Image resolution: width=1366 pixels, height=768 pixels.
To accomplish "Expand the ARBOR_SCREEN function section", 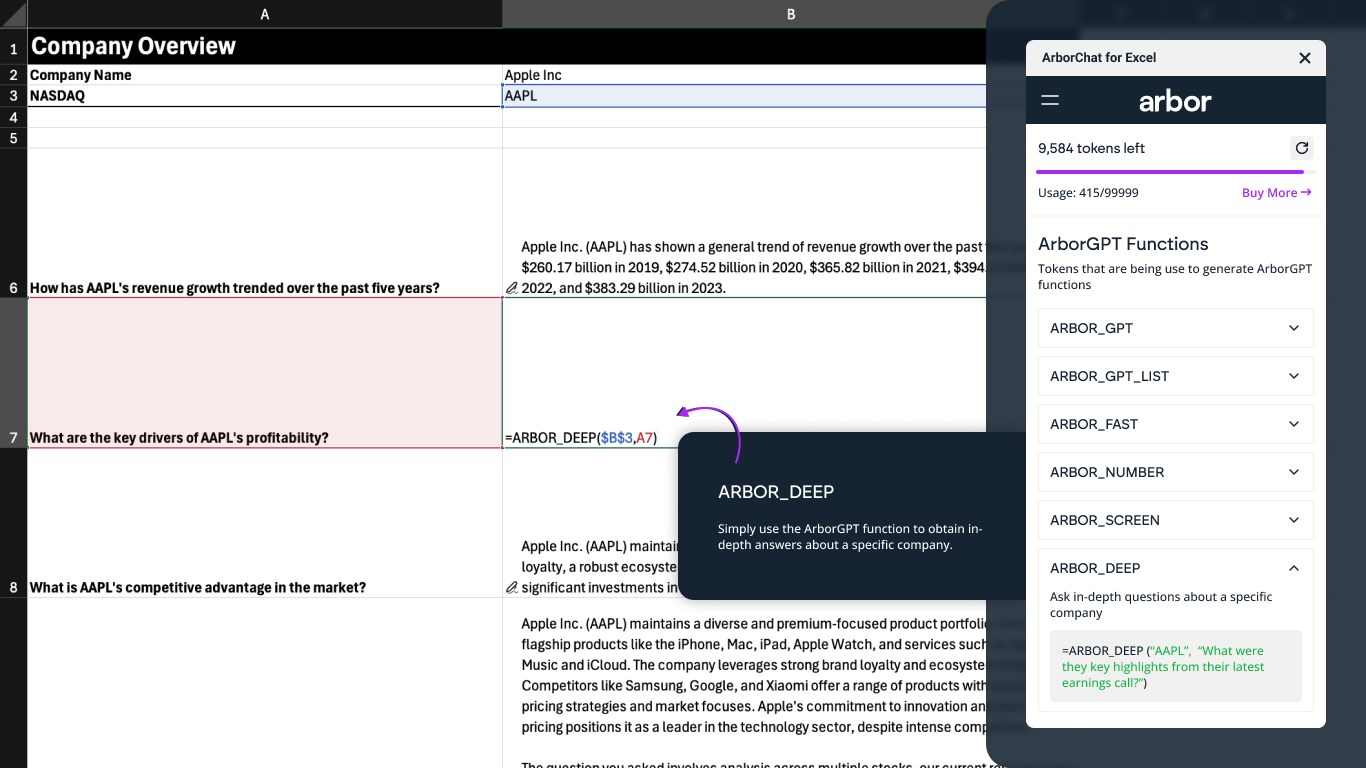I will (1176, 520).
